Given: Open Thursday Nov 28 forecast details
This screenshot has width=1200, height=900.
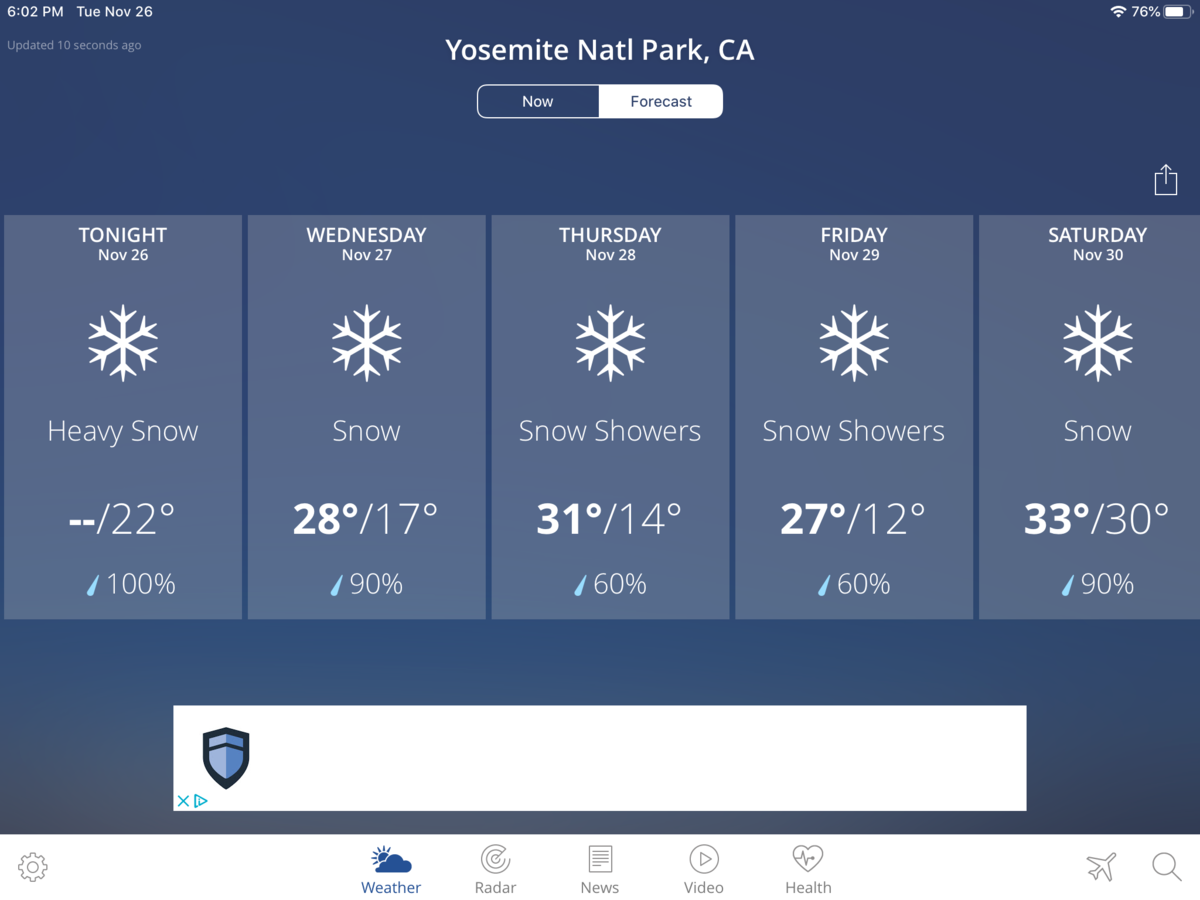Looking at the screenshot, I should [x=610, y=417].
